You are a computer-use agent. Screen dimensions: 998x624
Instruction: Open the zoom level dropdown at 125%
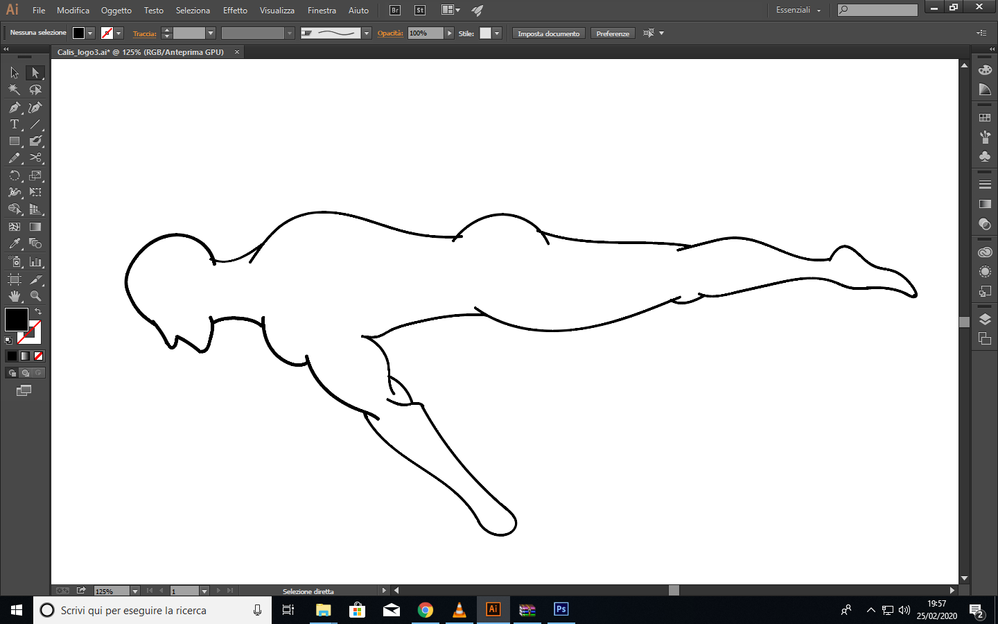click(x=134, y=591)
